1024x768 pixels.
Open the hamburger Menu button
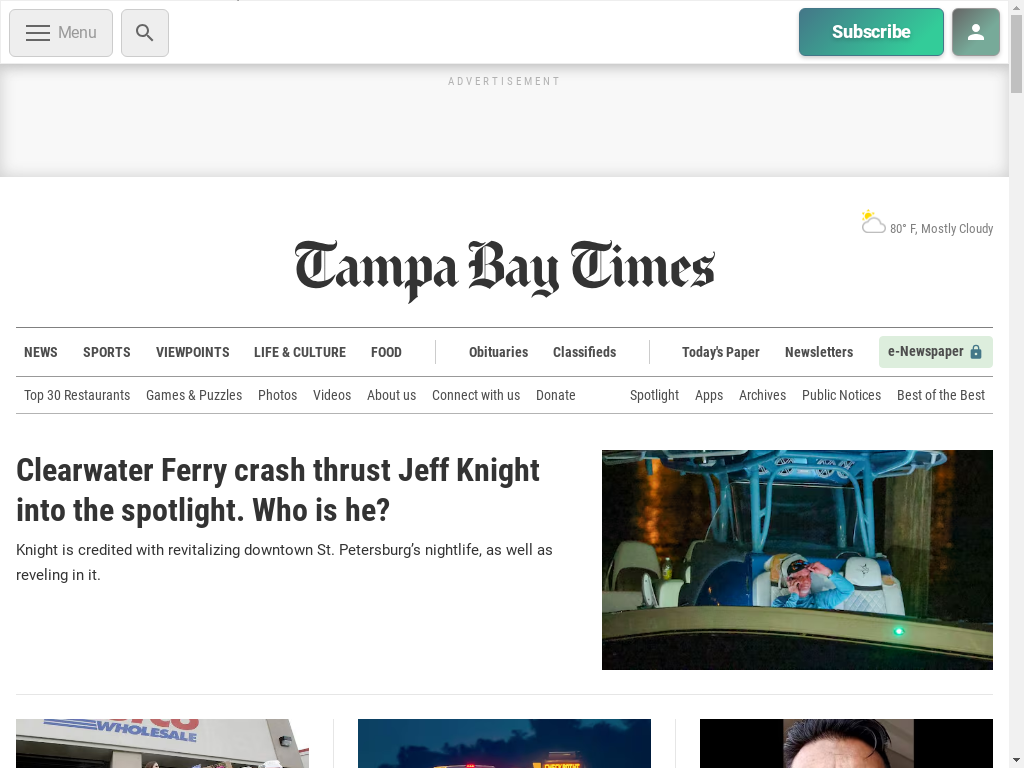(61, 33)
